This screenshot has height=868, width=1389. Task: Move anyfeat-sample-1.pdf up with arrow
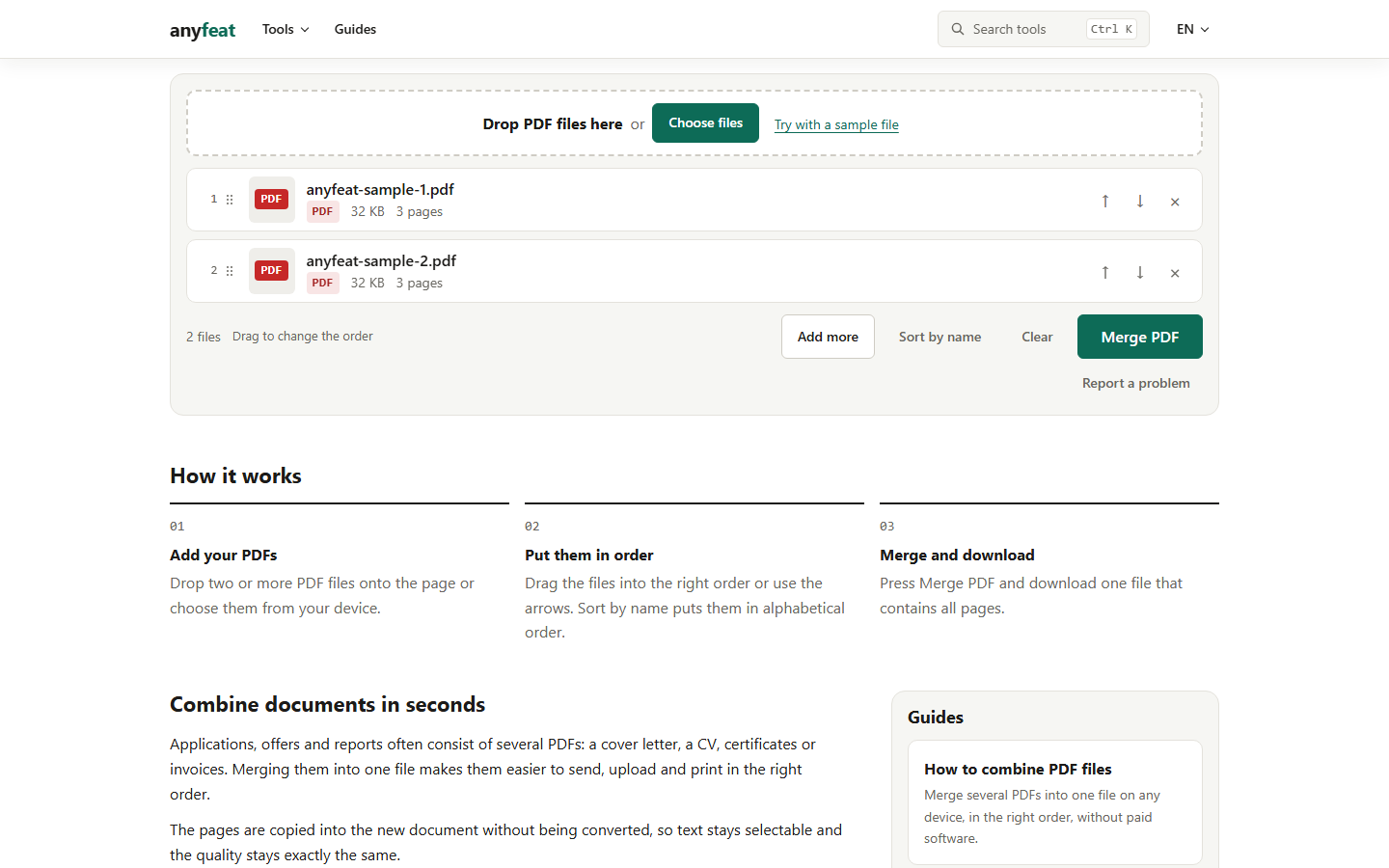1105,201
